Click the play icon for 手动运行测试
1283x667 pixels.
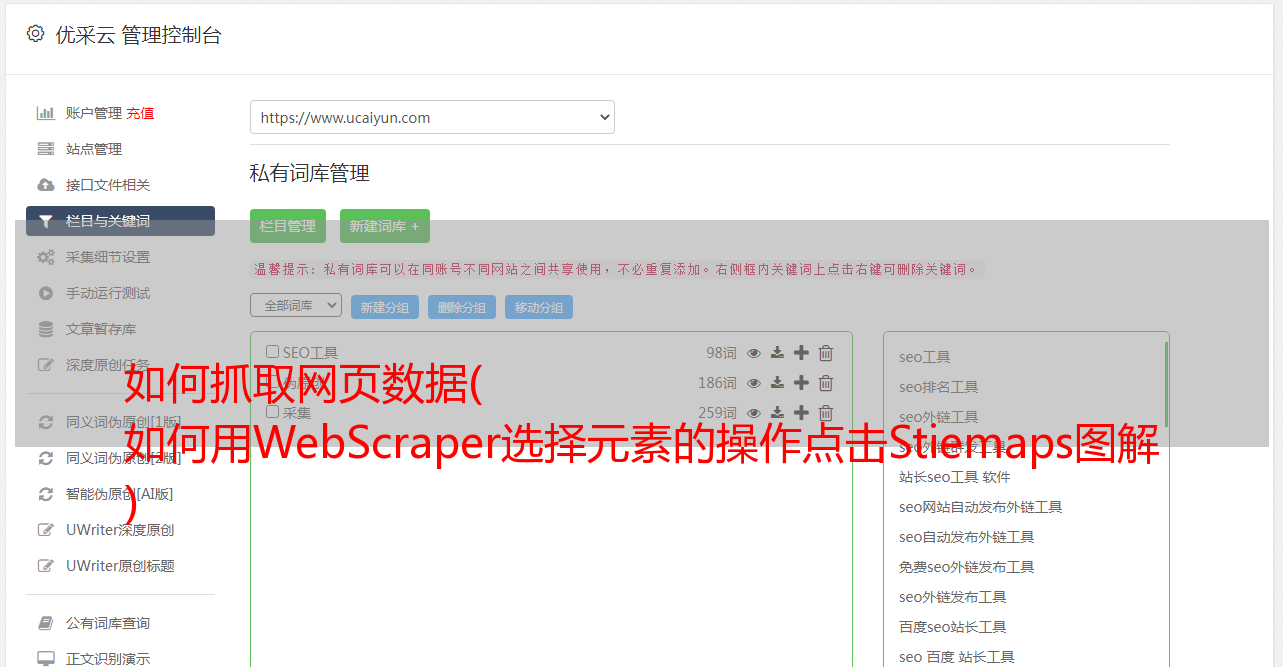point(46,293)
